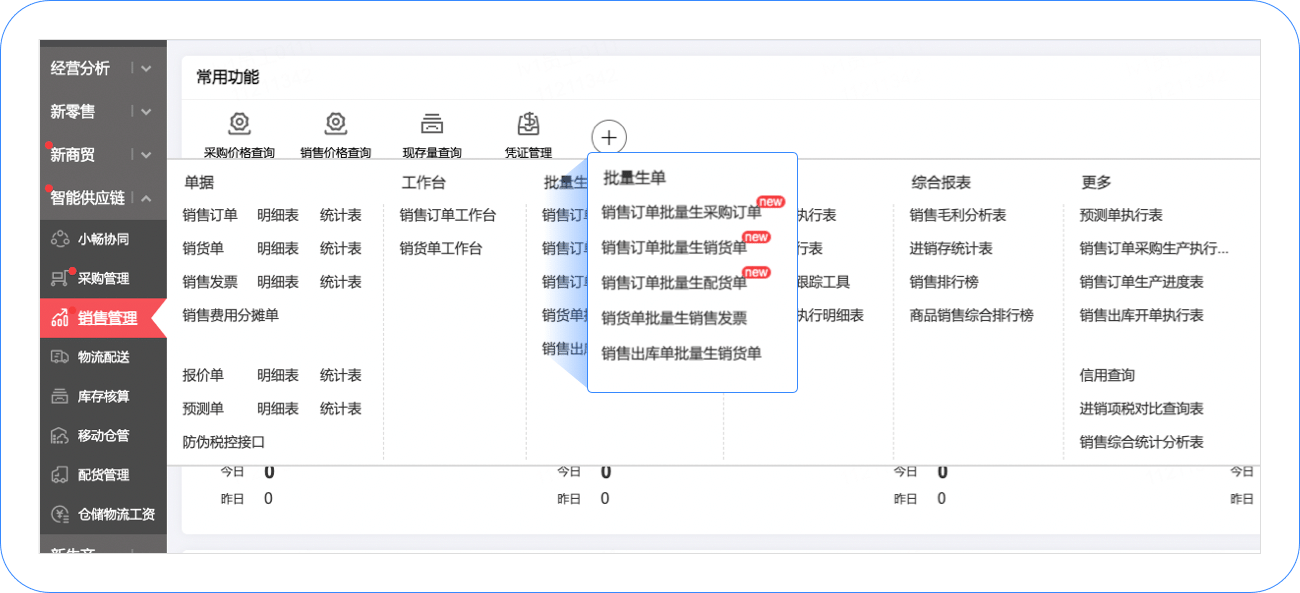Open 销售订单生产进度表

pos(1142,282)
